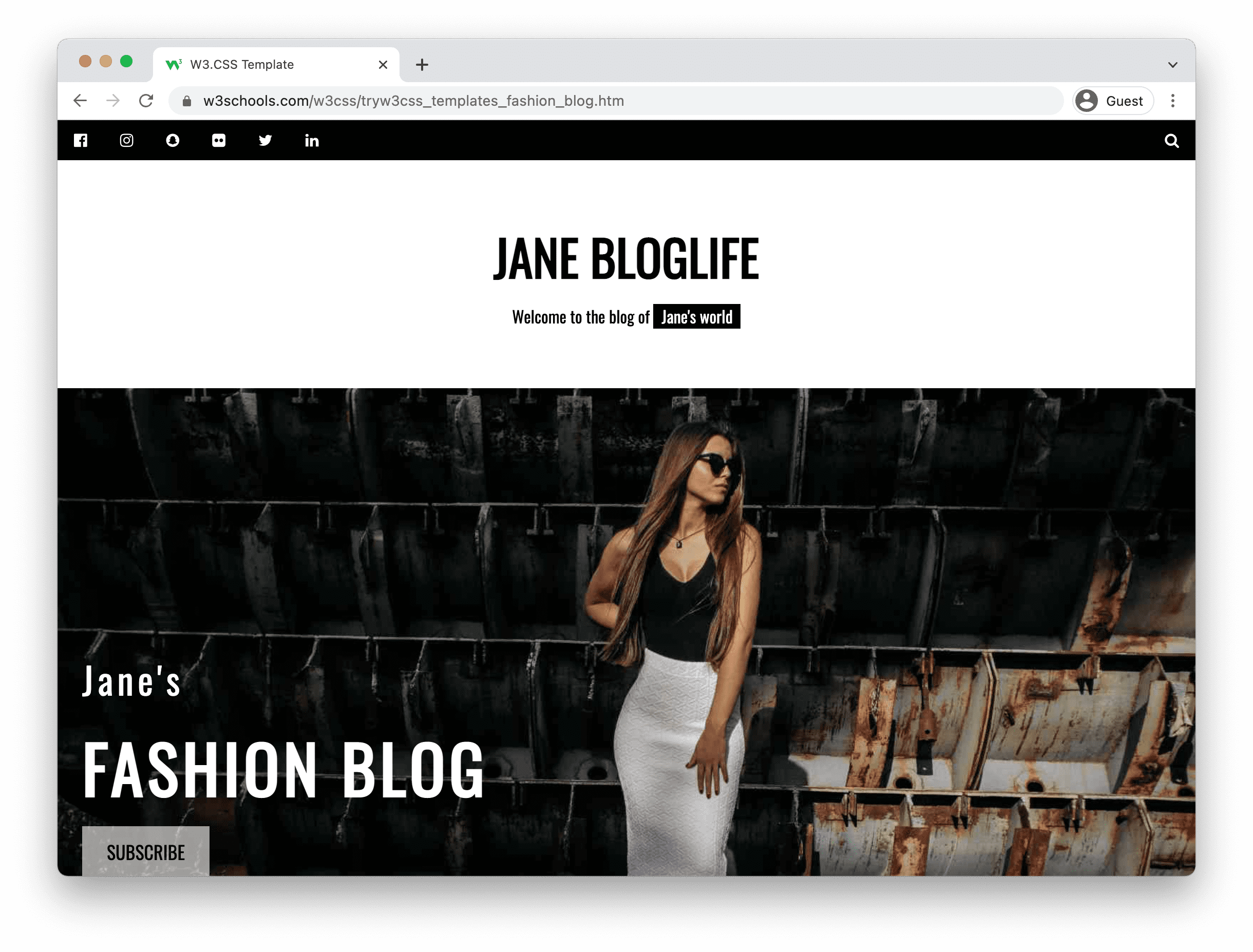Viewport: 1253px width, 952px height.
Task: Open the Instagram social link
Action: (x=126, y=141)
